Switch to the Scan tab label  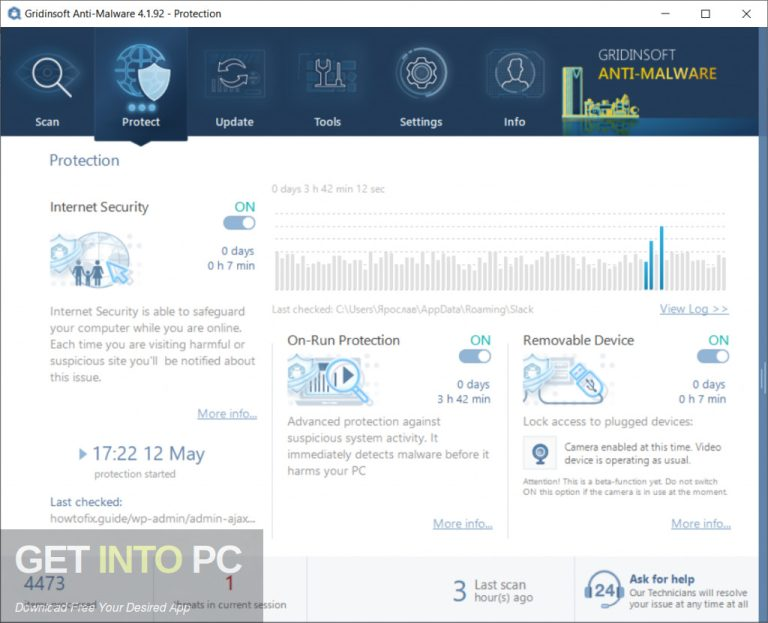47,122
